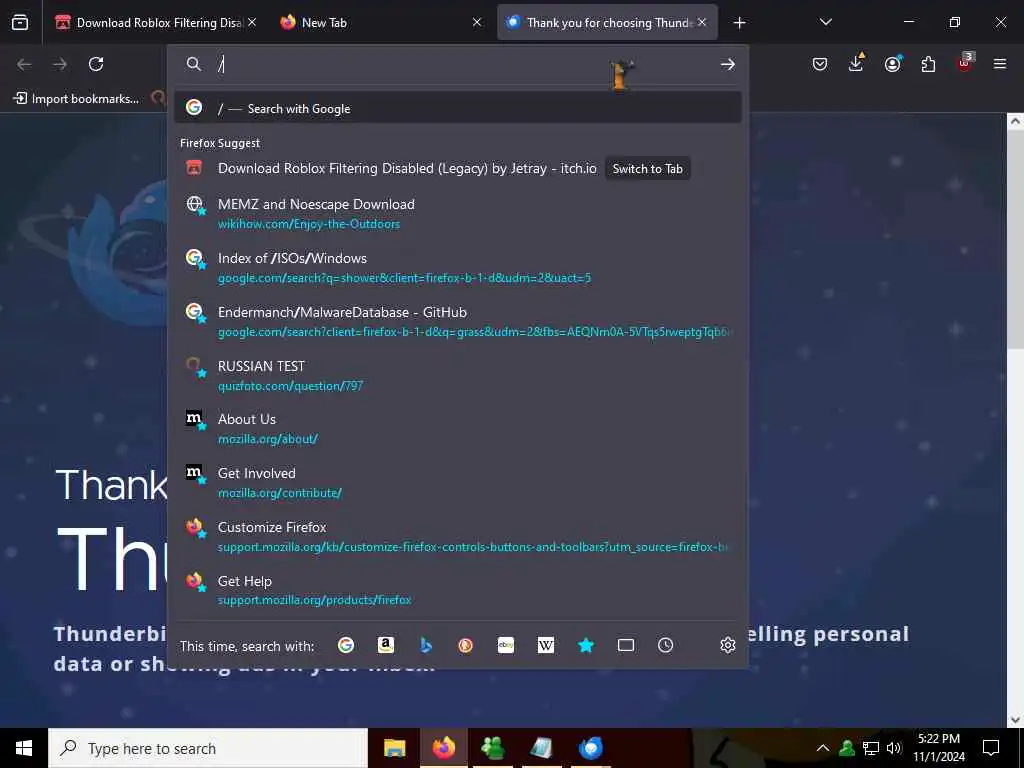
Task: Open Index of /ISOs/Windows suggestion
Action: (x=458, y=268)
